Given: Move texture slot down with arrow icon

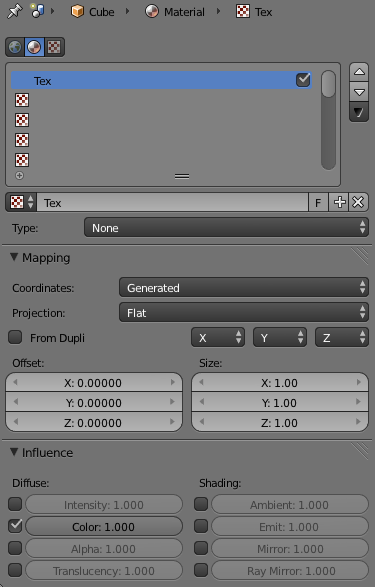Looking at the screenshot, I should coord(359,92).
